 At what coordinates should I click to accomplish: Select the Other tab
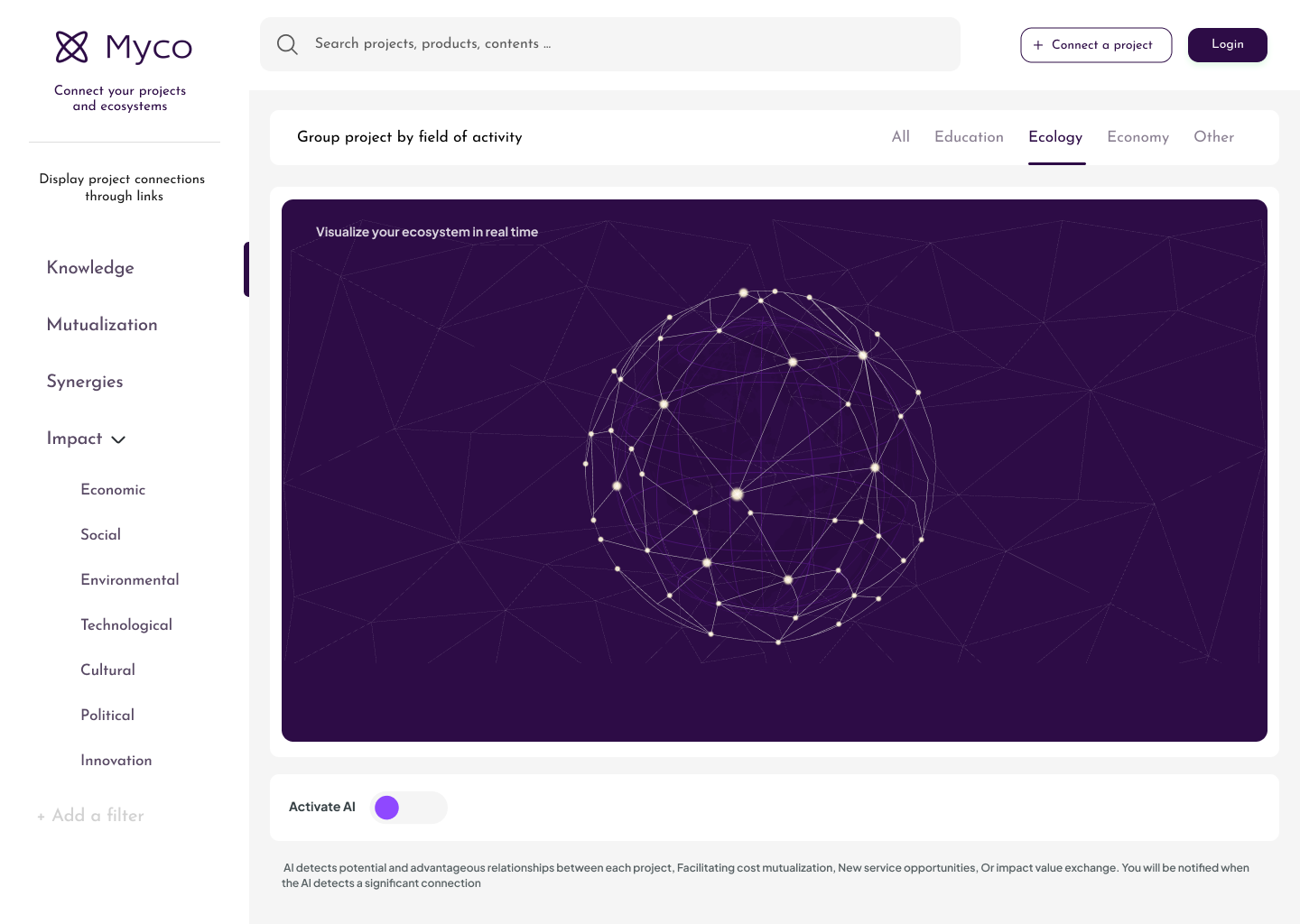coord(1213,137)
